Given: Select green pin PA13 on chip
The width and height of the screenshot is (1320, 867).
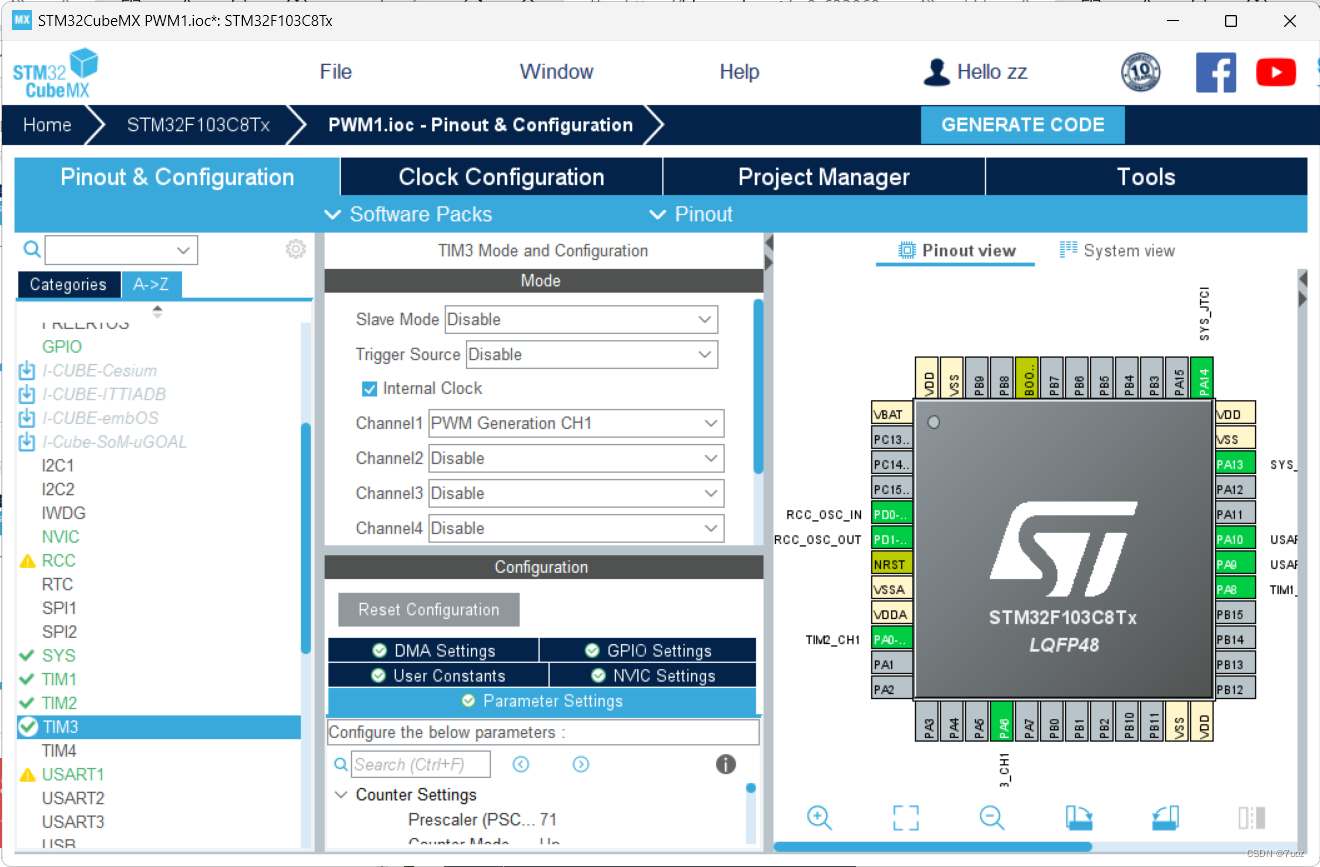Looking at the screenshot, I should click(x=1235, y=464).
